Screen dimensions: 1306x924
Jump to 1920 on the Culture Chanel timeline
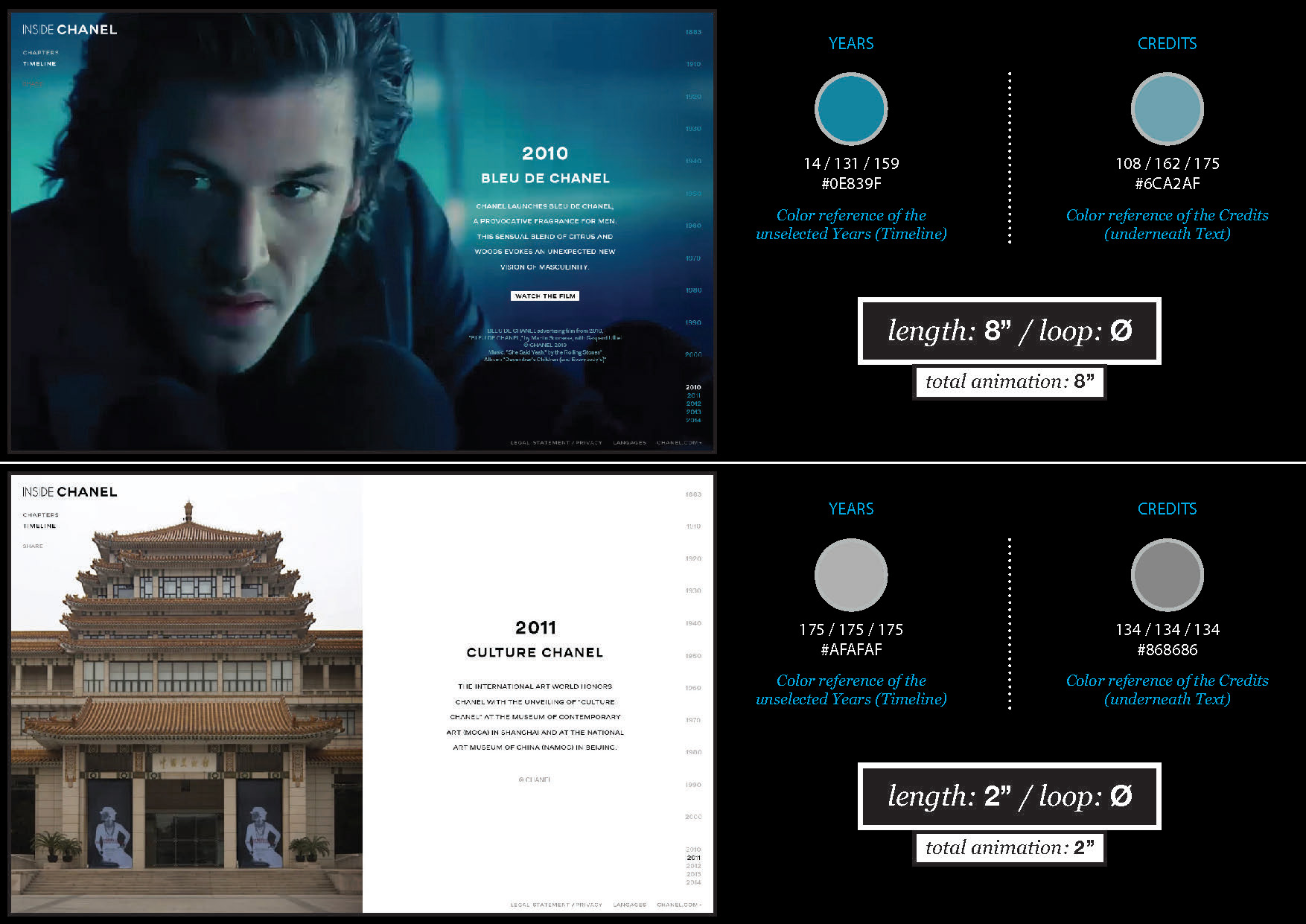point(693,558)
